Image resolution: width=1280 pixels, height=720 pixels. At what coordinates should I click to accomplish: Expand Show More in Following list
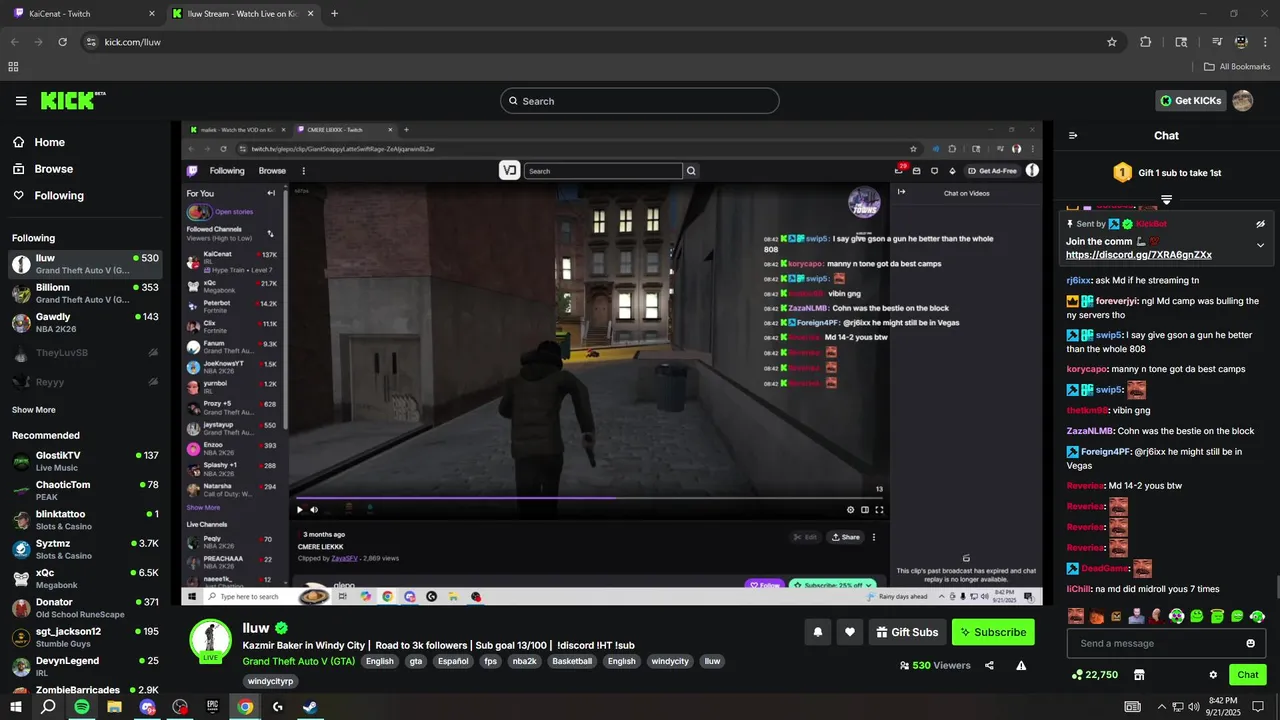pos(34,410)
